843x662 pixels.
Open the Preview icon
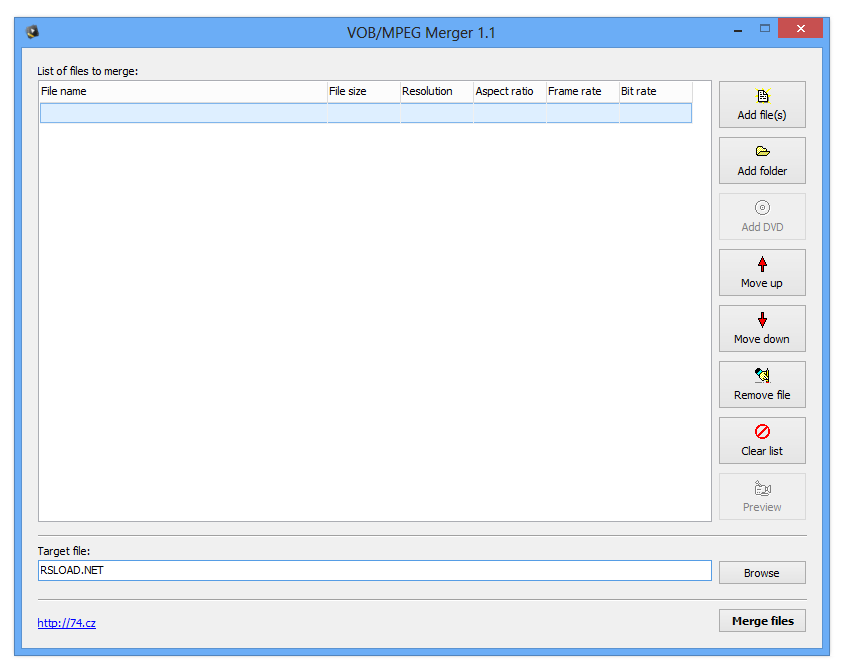tap(762, 488)
